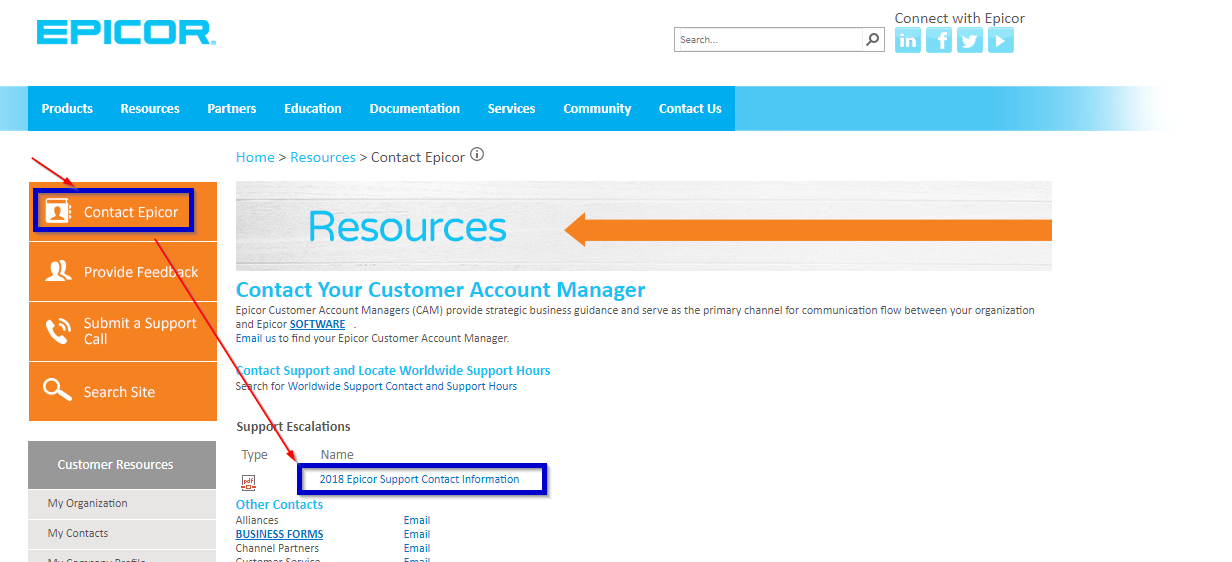Open Epicor's YouTube channel icon

tap(1001, 40)
